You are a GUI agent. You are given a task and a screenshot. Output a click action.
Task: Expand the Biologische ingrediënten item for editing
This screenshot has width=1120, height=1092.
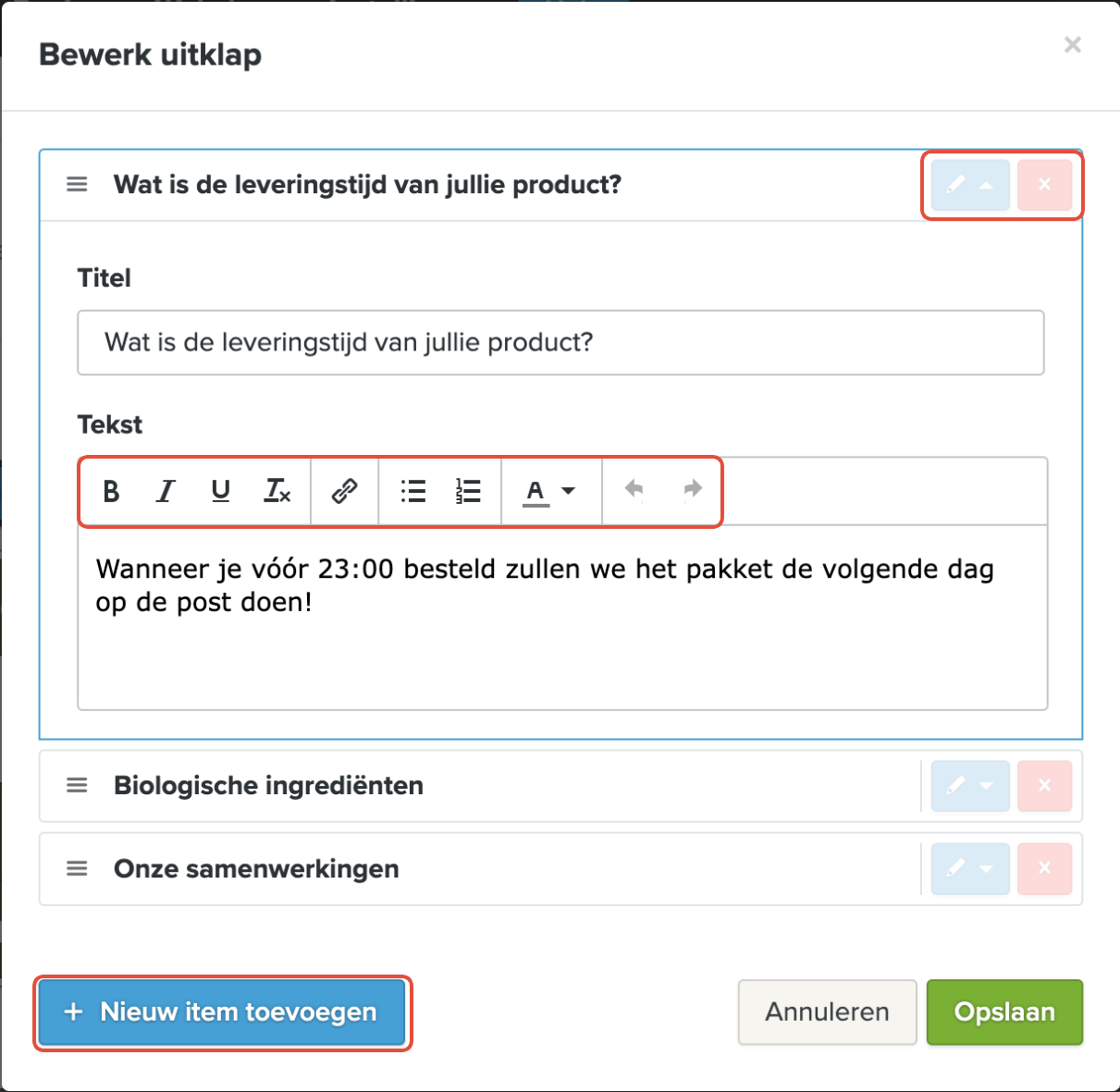click(970, 786)
